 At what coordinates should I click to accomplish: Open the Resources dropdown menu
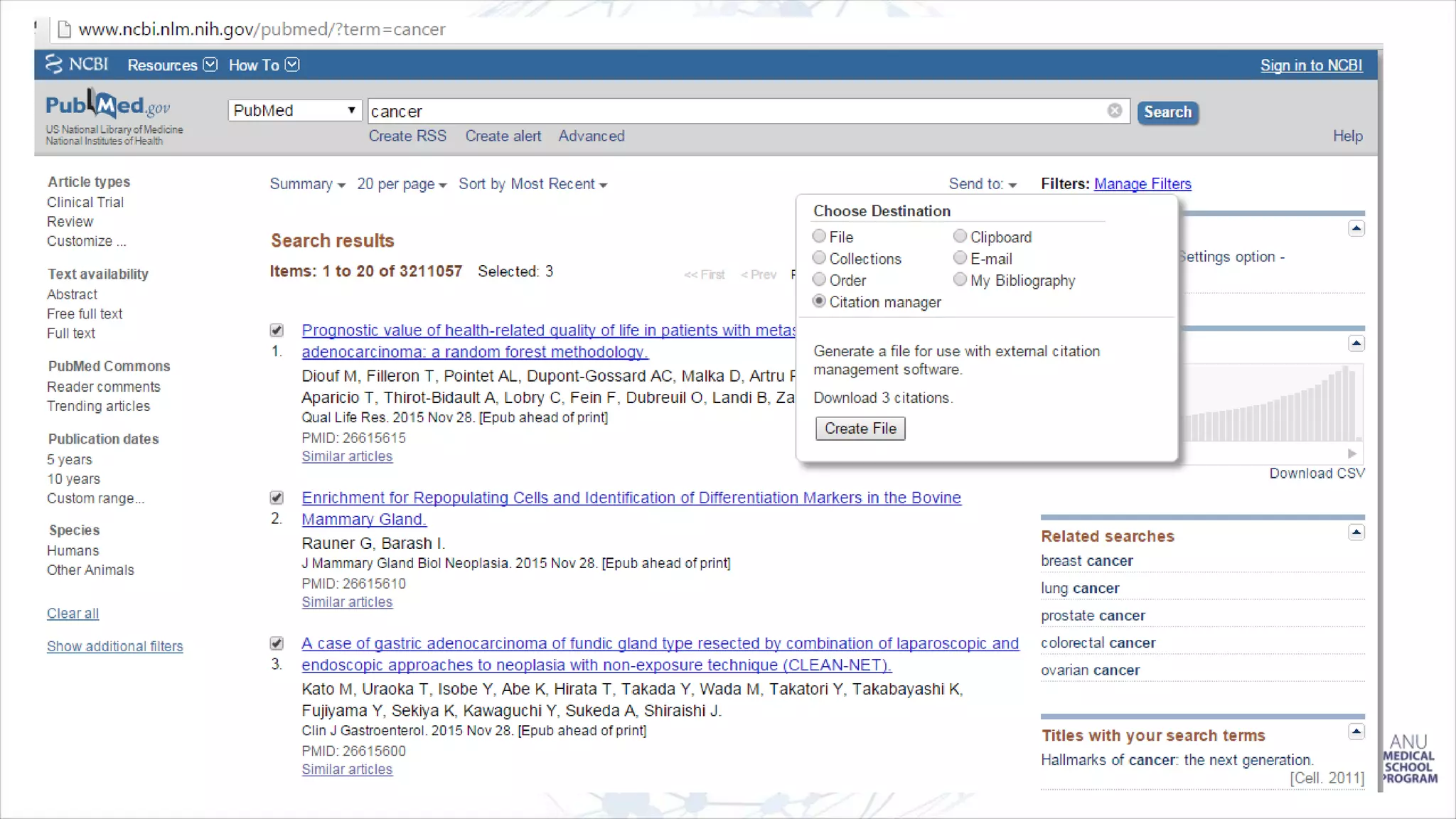click(172, 65)
